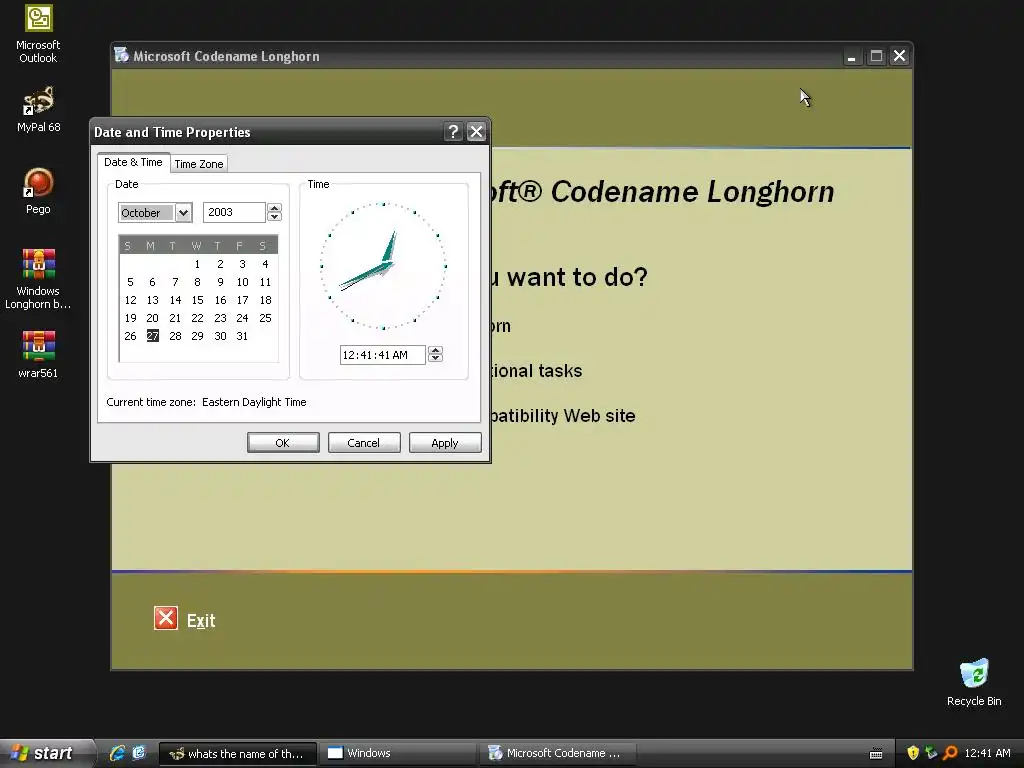Select day 1 in the October calendar
1024x768 pixels.
pyautogui.click(x=197, y=264)
